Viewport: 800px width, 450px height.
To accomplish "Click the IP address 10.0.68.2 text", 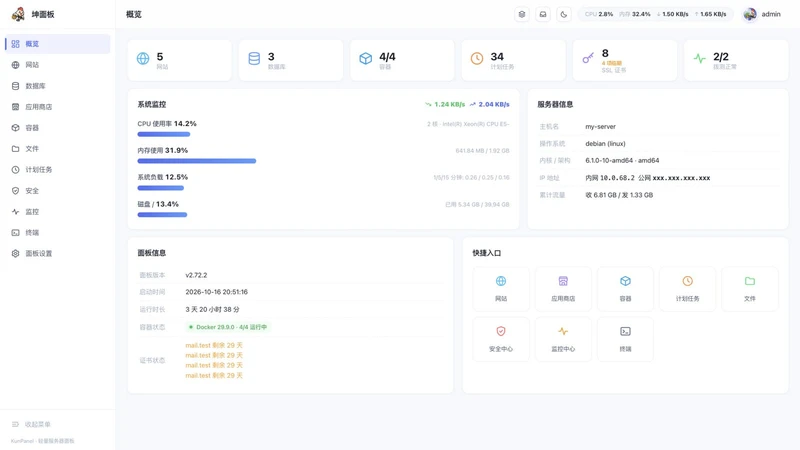I will (617, 178).
